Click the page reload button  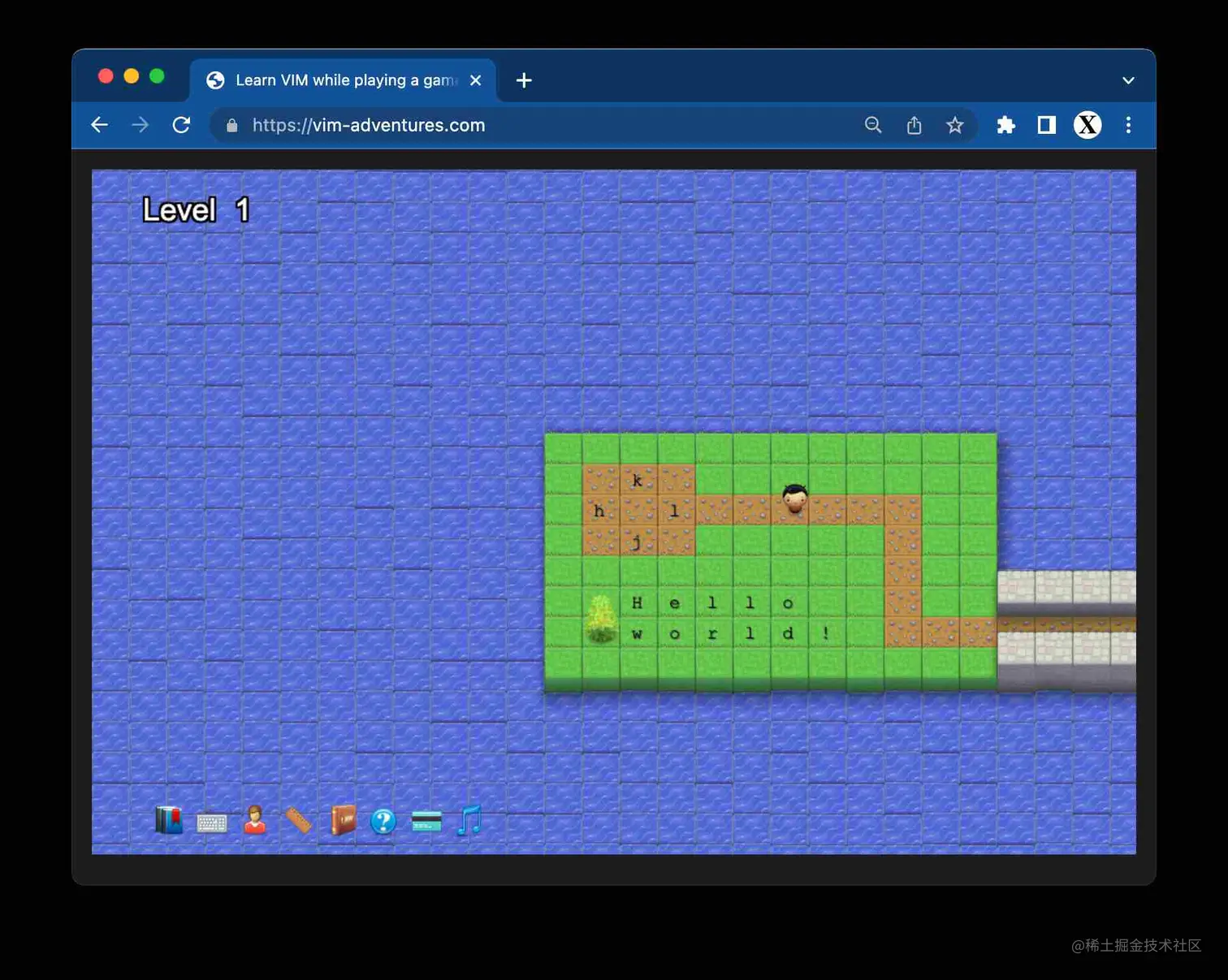pos(181,125)
